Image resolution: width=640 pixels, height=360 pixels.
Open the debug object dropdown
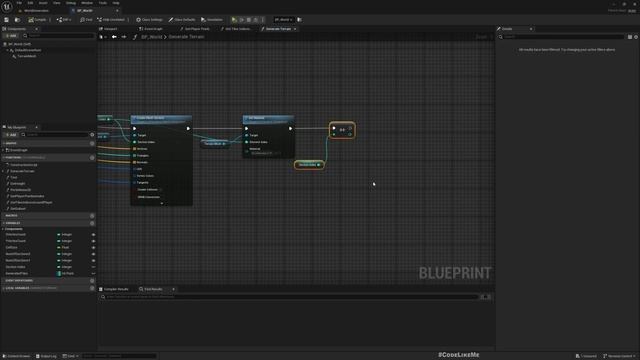click(x=283, y=20)
